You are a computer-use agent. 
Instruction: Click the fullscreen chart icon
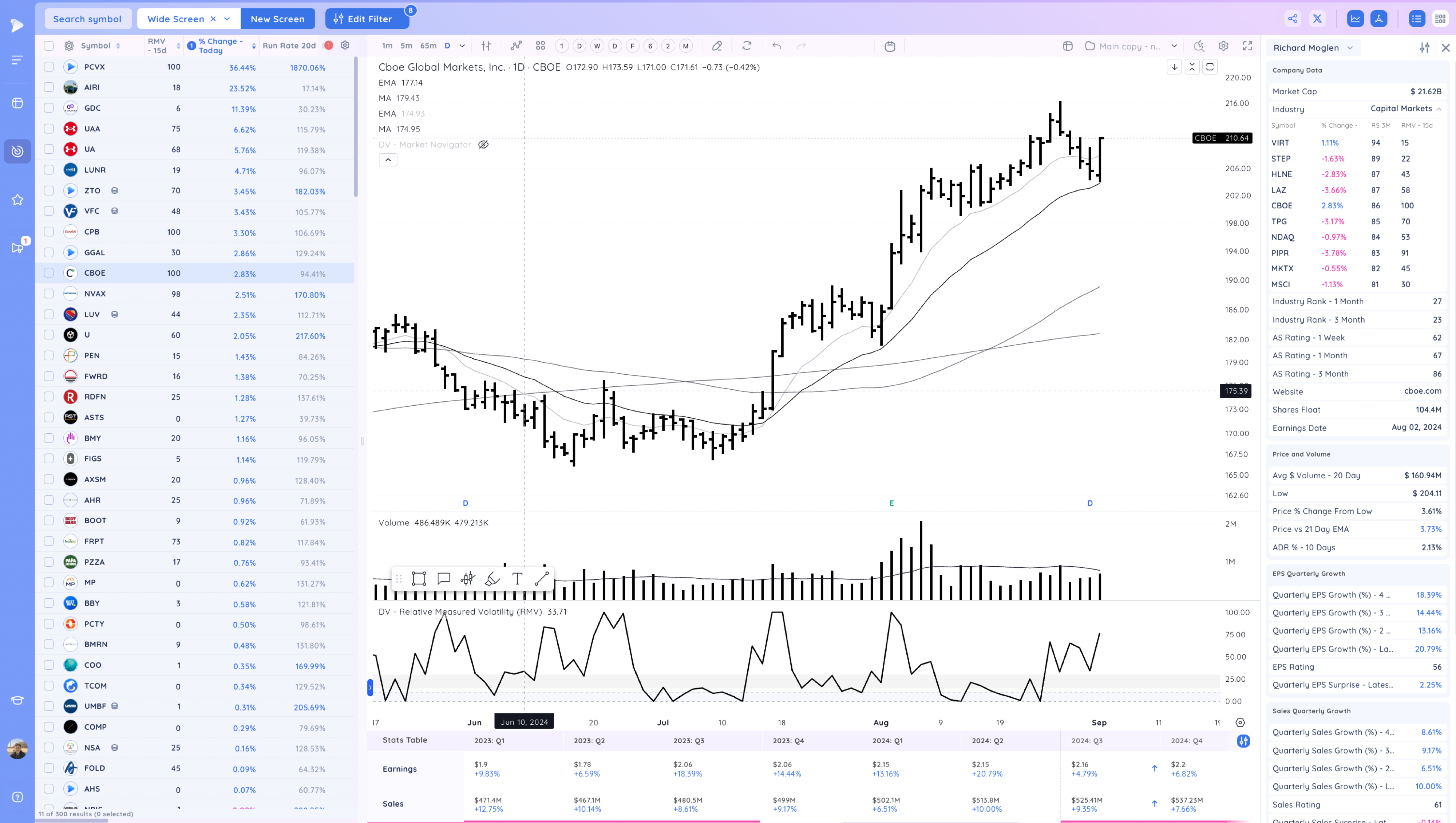click(1247, 46)
